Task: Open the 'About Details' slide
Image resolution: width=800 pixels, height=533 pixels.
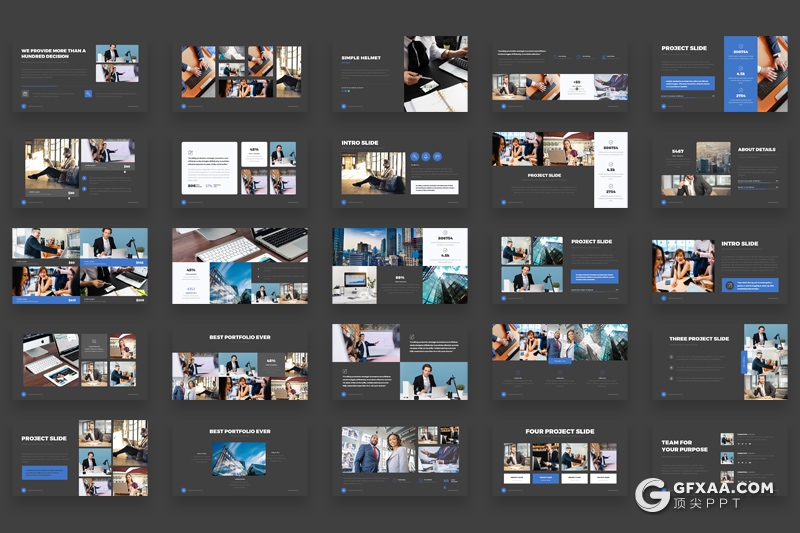Action: click(720, 170)
